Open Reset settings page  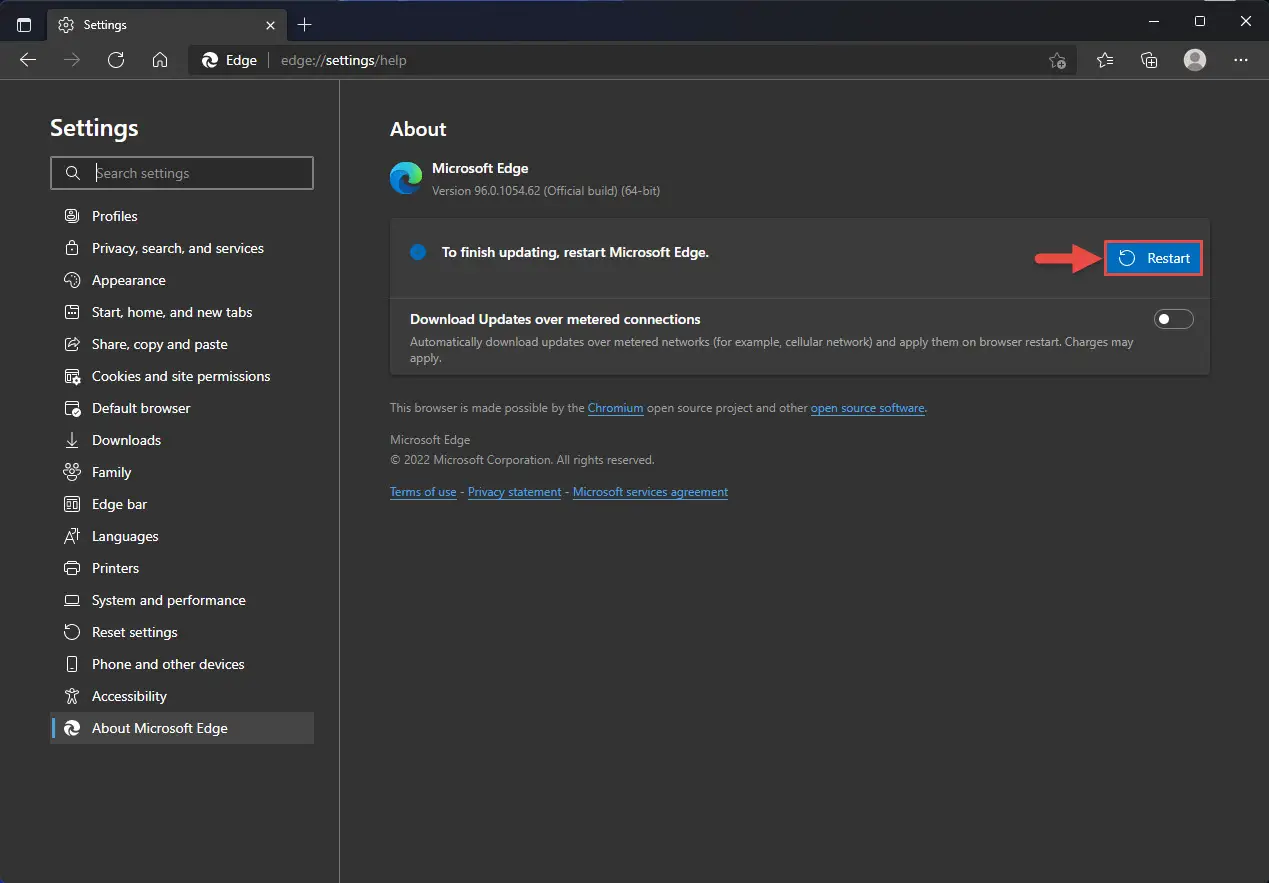[x=182, y=632]
